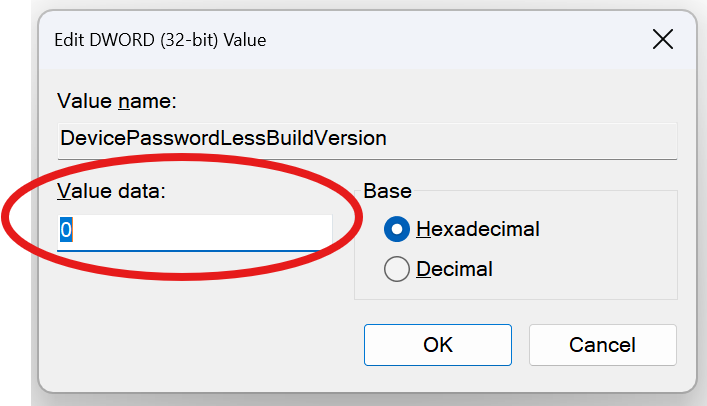Confirm the value with OK
707x406 pixels.
pyautogui.click(x=438, y=345)
